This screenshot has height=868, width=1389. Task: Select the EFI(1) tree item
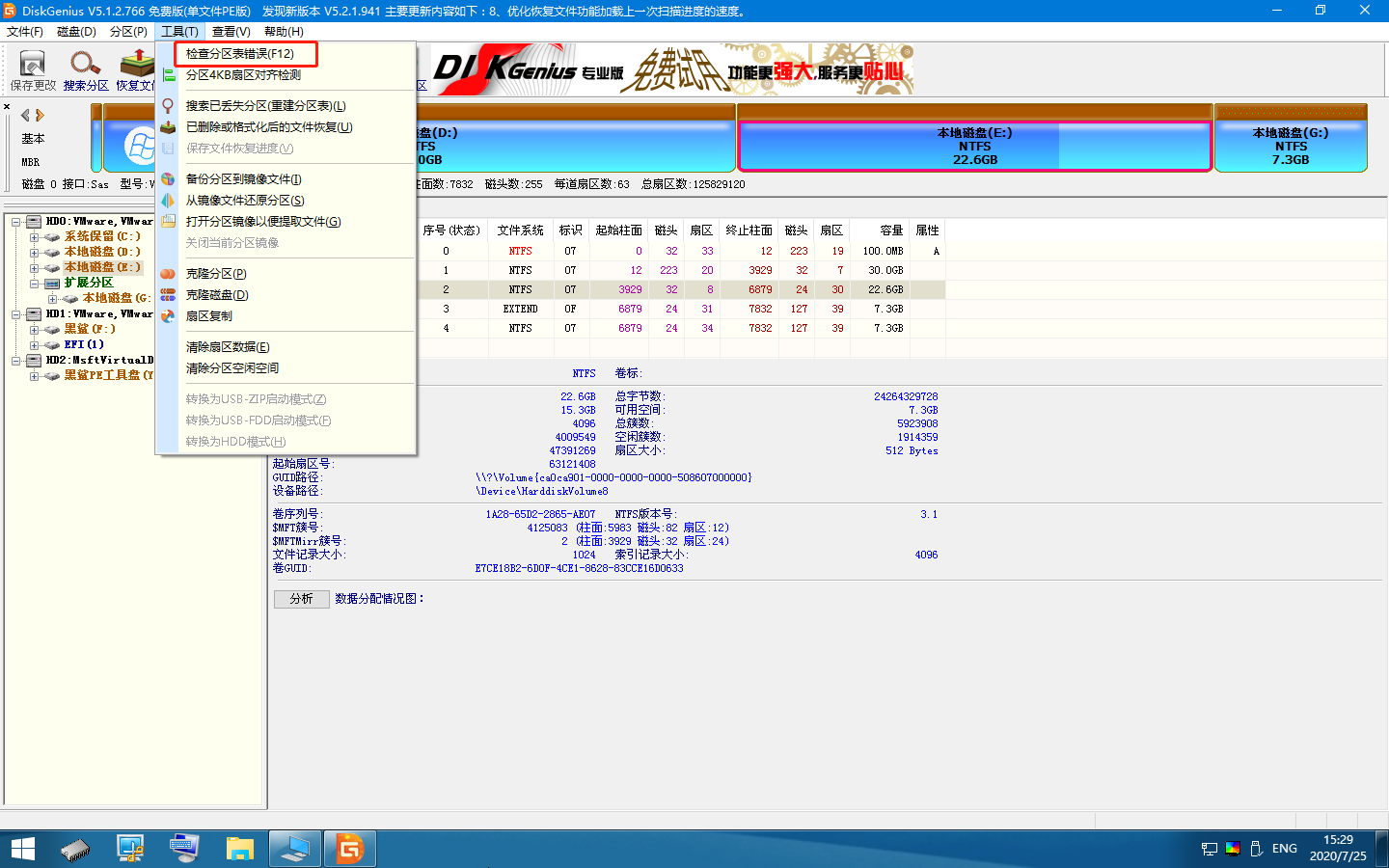pos(84,345)
